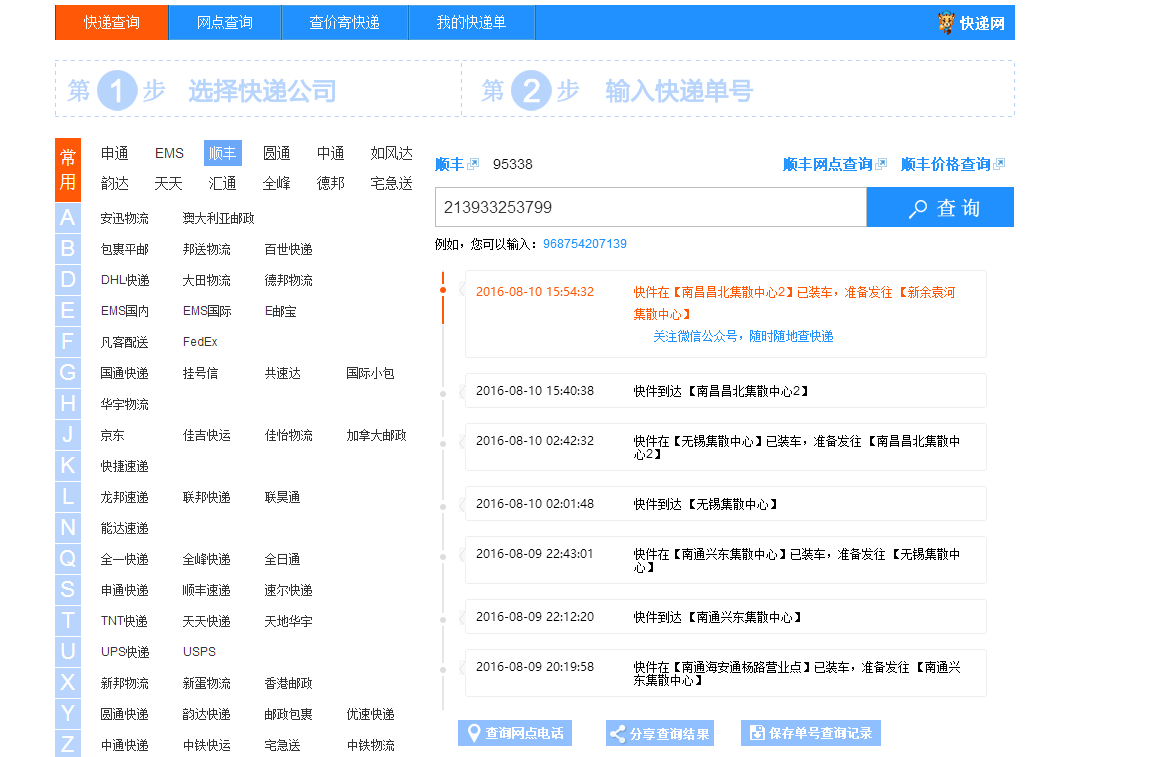Open the 查价寄快递 tab

pos(345,22)
